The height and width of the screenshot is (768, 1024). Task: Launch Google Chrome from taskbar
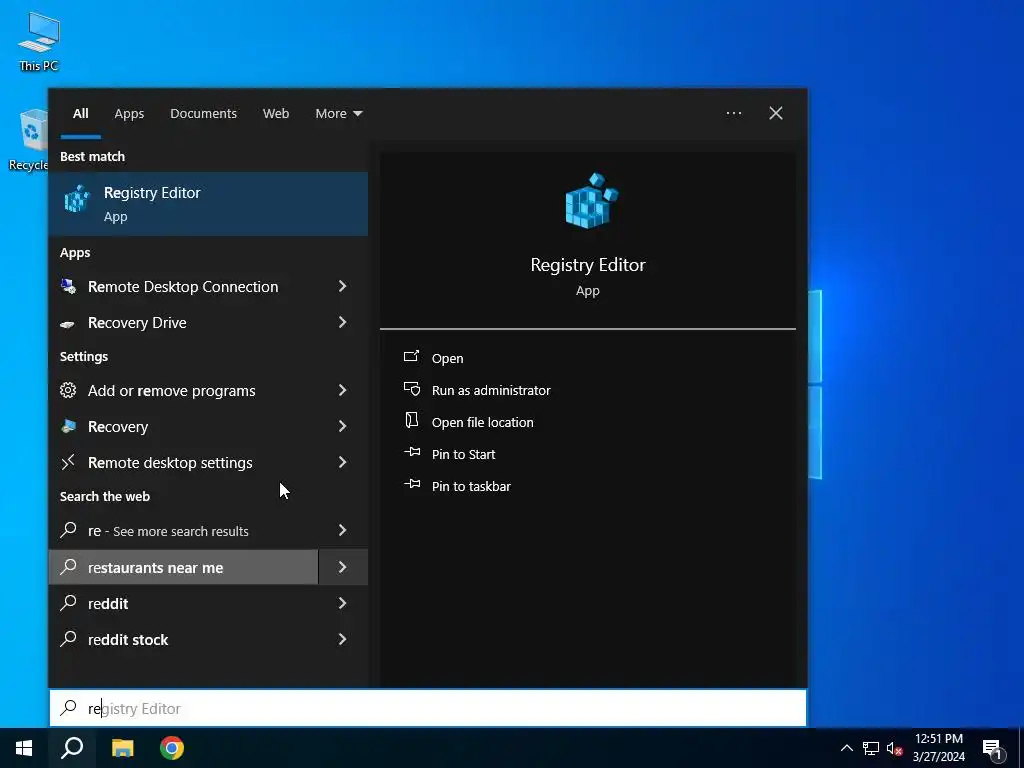click(x=172, y=748)
